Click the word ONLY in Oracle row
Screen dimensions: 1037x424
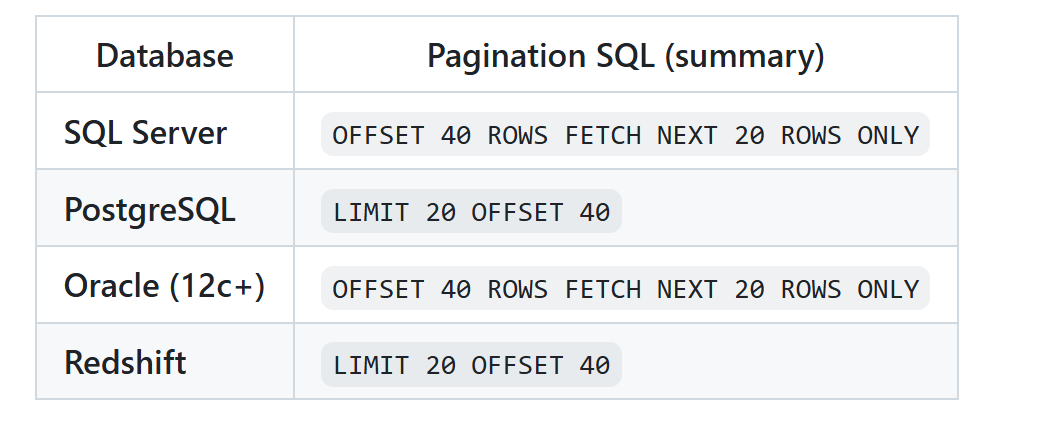[888, 289]
